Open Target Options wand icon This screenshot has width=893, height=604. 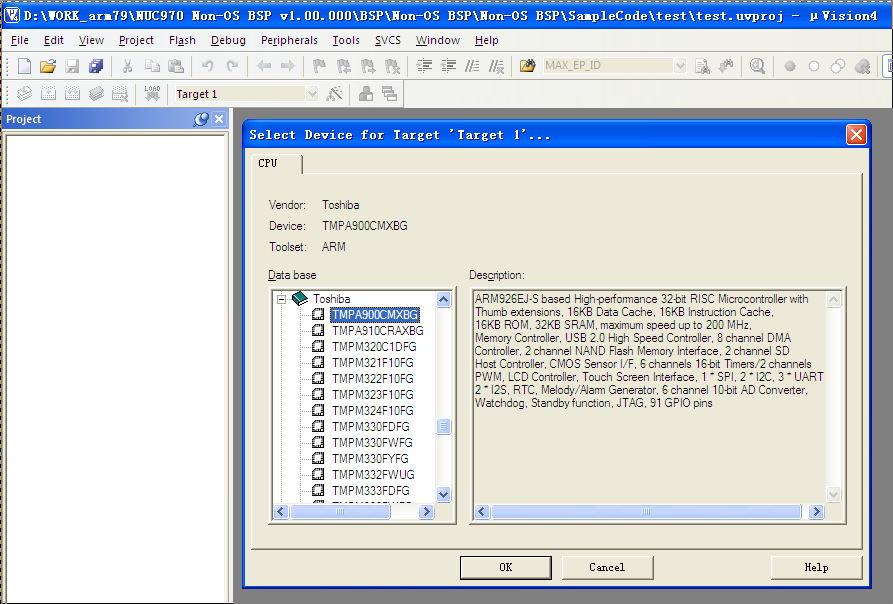pyautogui.click(x=335, y=94)
